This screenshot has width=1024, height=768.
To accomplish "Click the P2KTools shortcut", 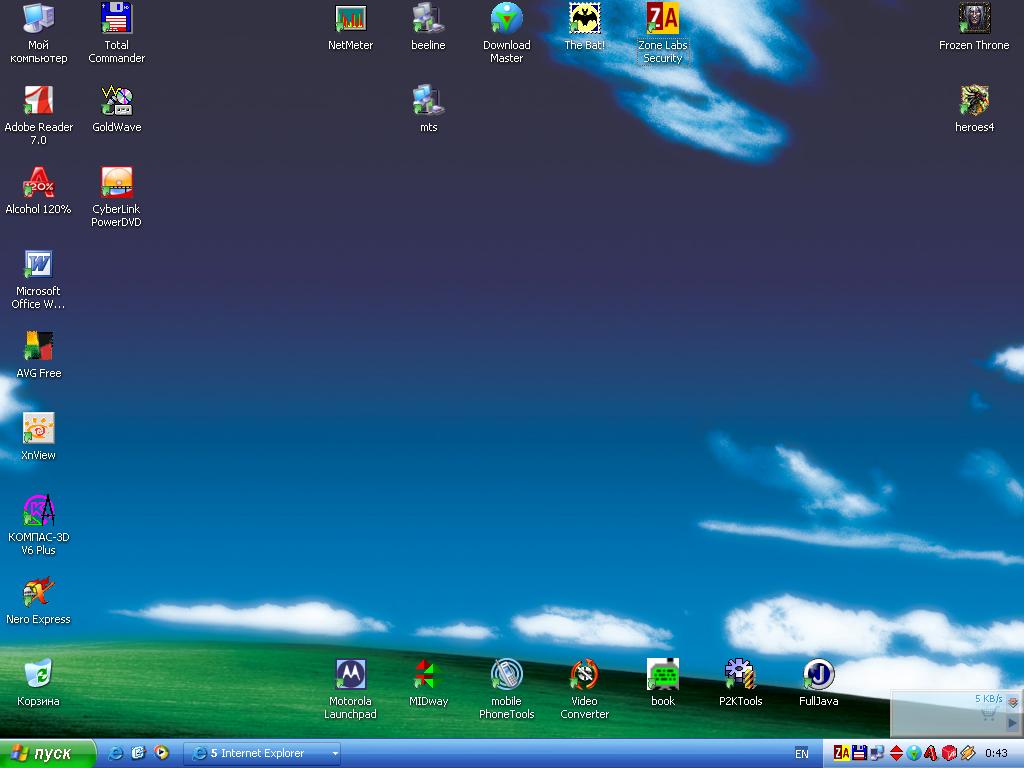I will point(740,683).
